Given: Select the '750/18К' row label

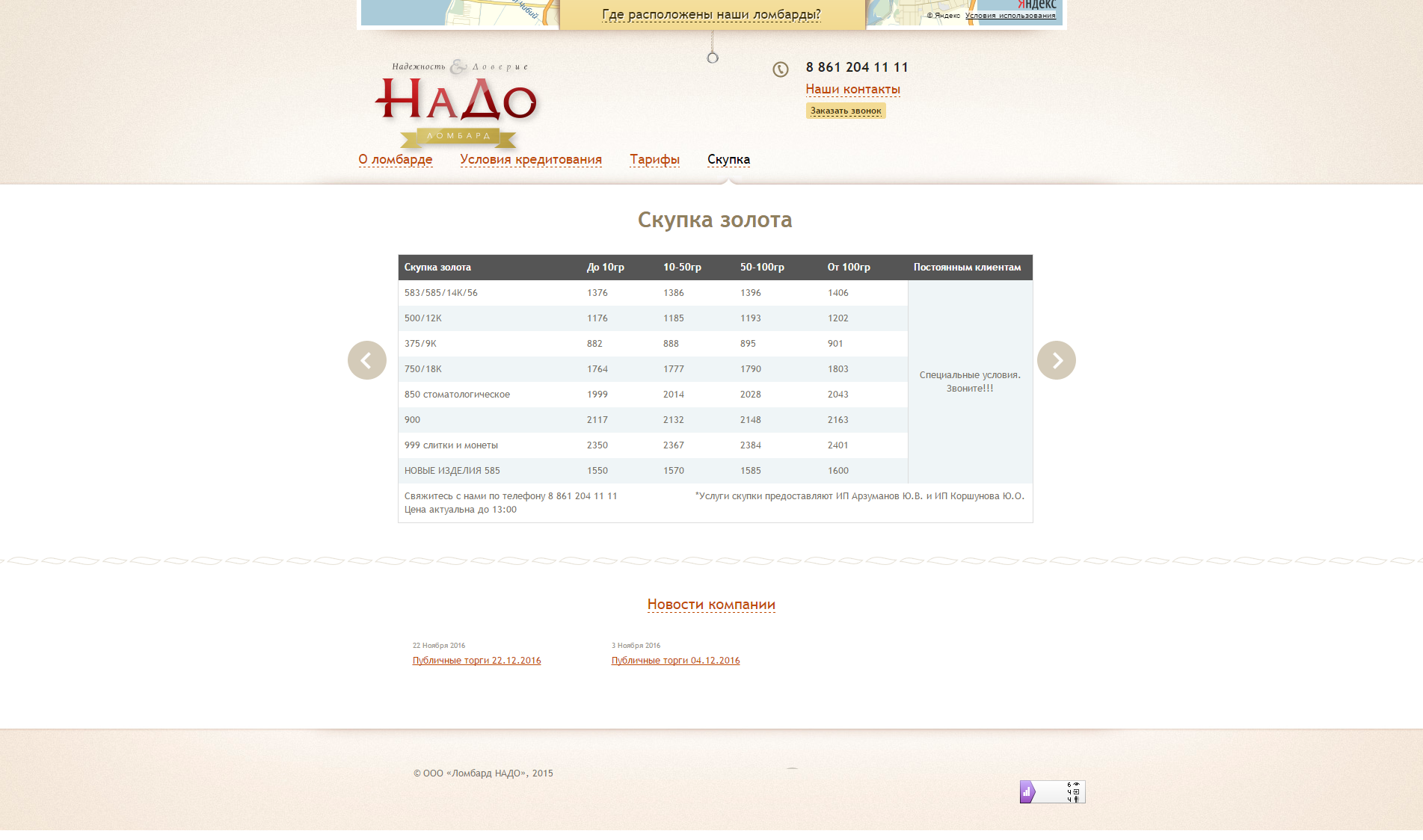Looking at the screenshot, I should (423, 369).
